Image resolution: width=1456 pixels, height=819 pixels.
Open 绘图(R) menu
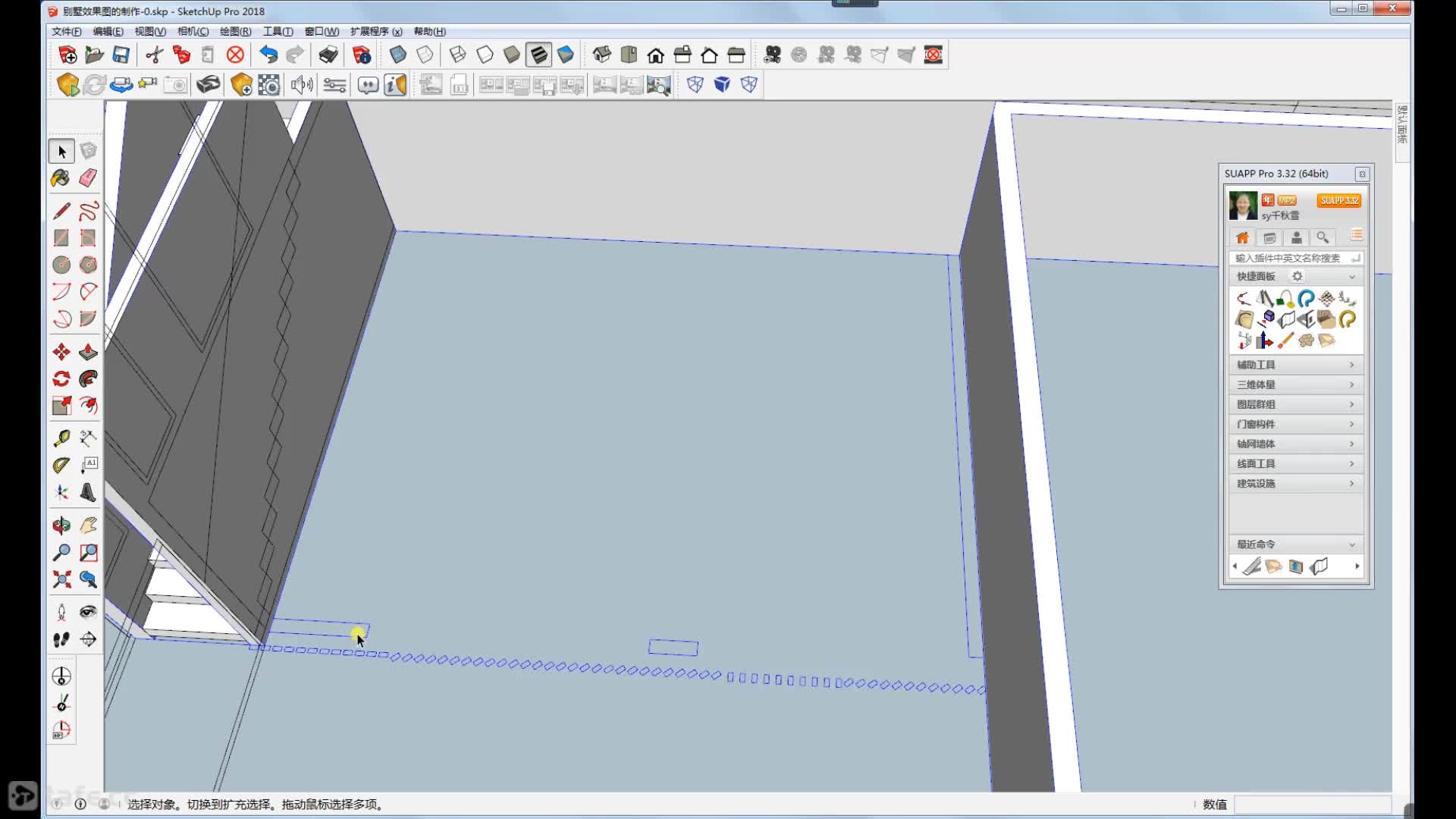(235, 31)
